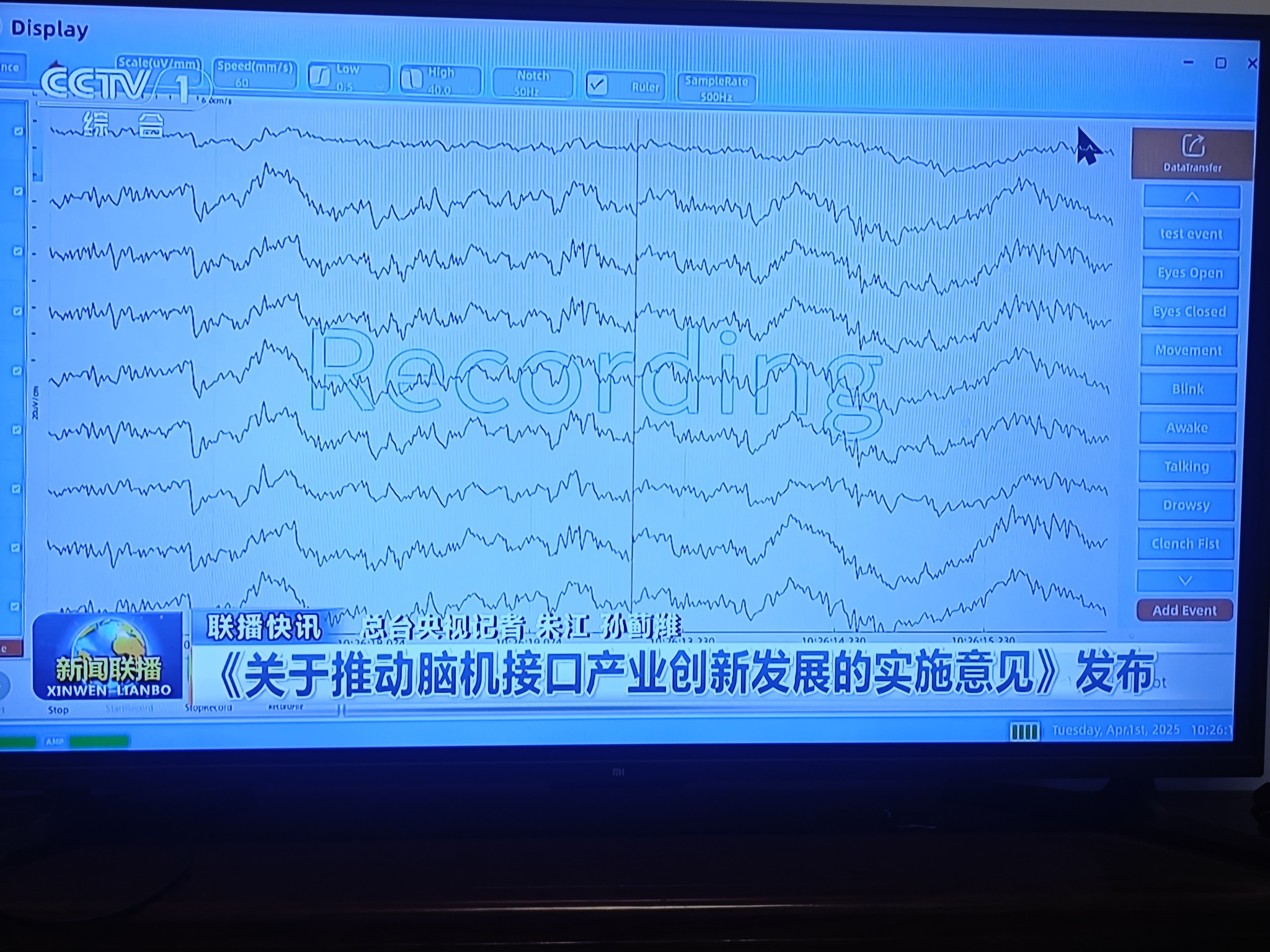Click the low-pass filter curve icon
The image size is (1270, 952).
tap(321, 77)
